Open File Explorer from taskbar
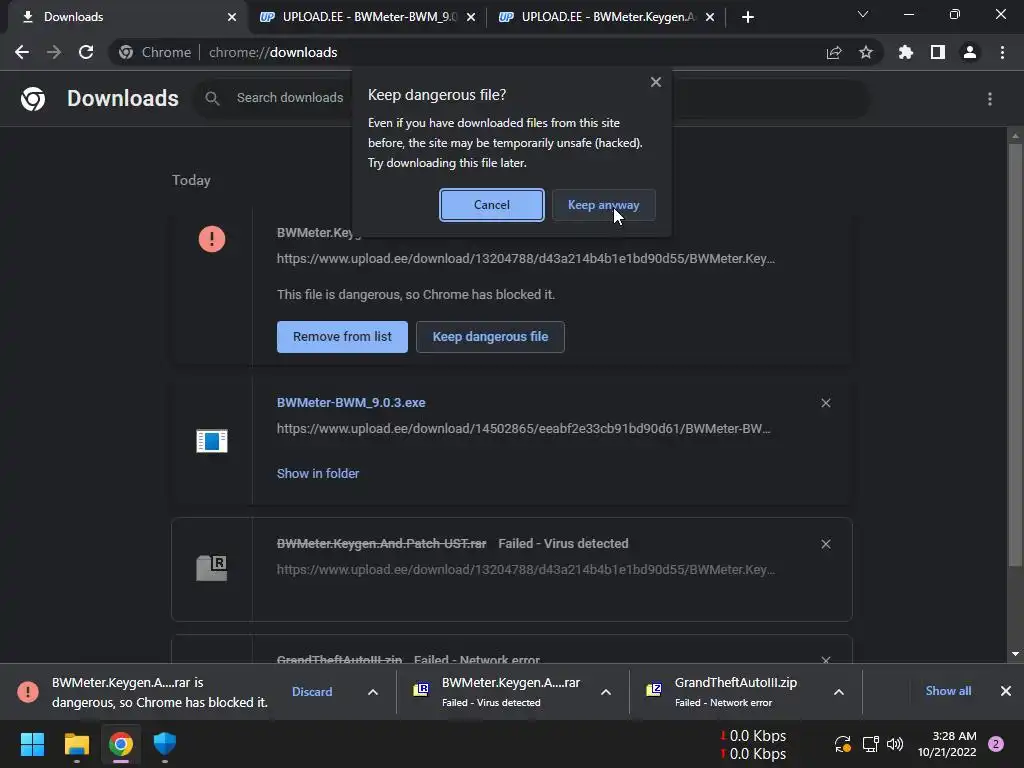 (76, 744)
